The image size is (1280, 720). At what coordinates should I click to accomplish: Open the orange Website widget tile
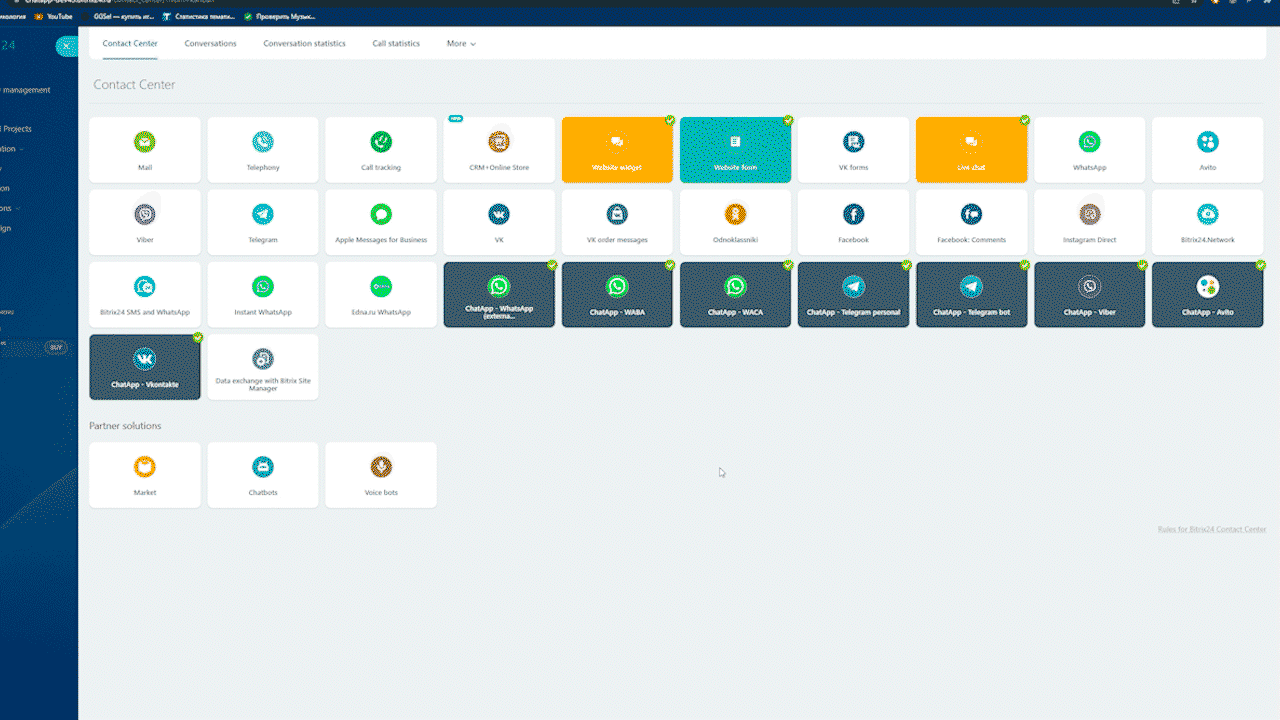tap(617, 150)
